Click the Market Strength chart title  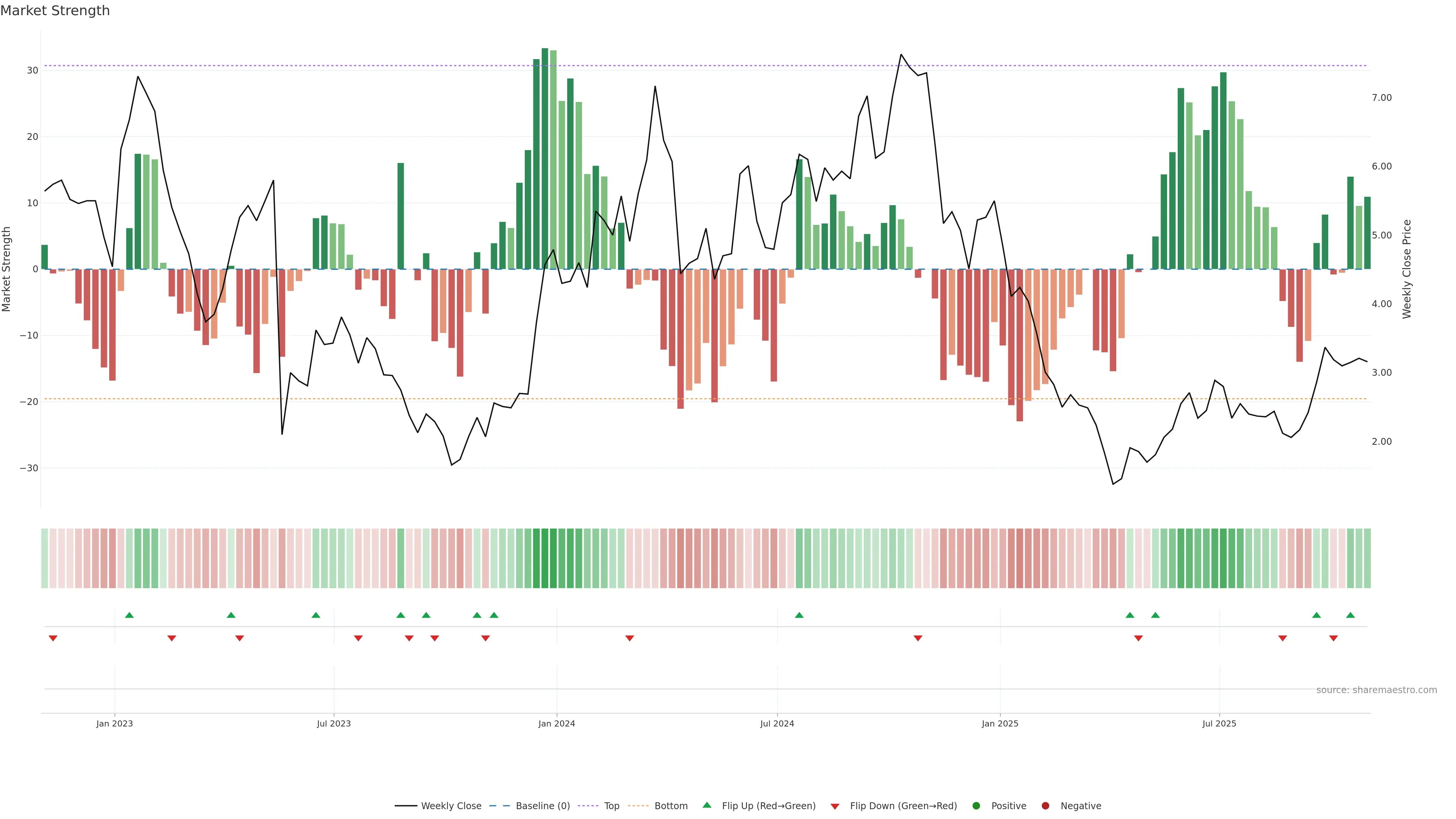(55, 11)
